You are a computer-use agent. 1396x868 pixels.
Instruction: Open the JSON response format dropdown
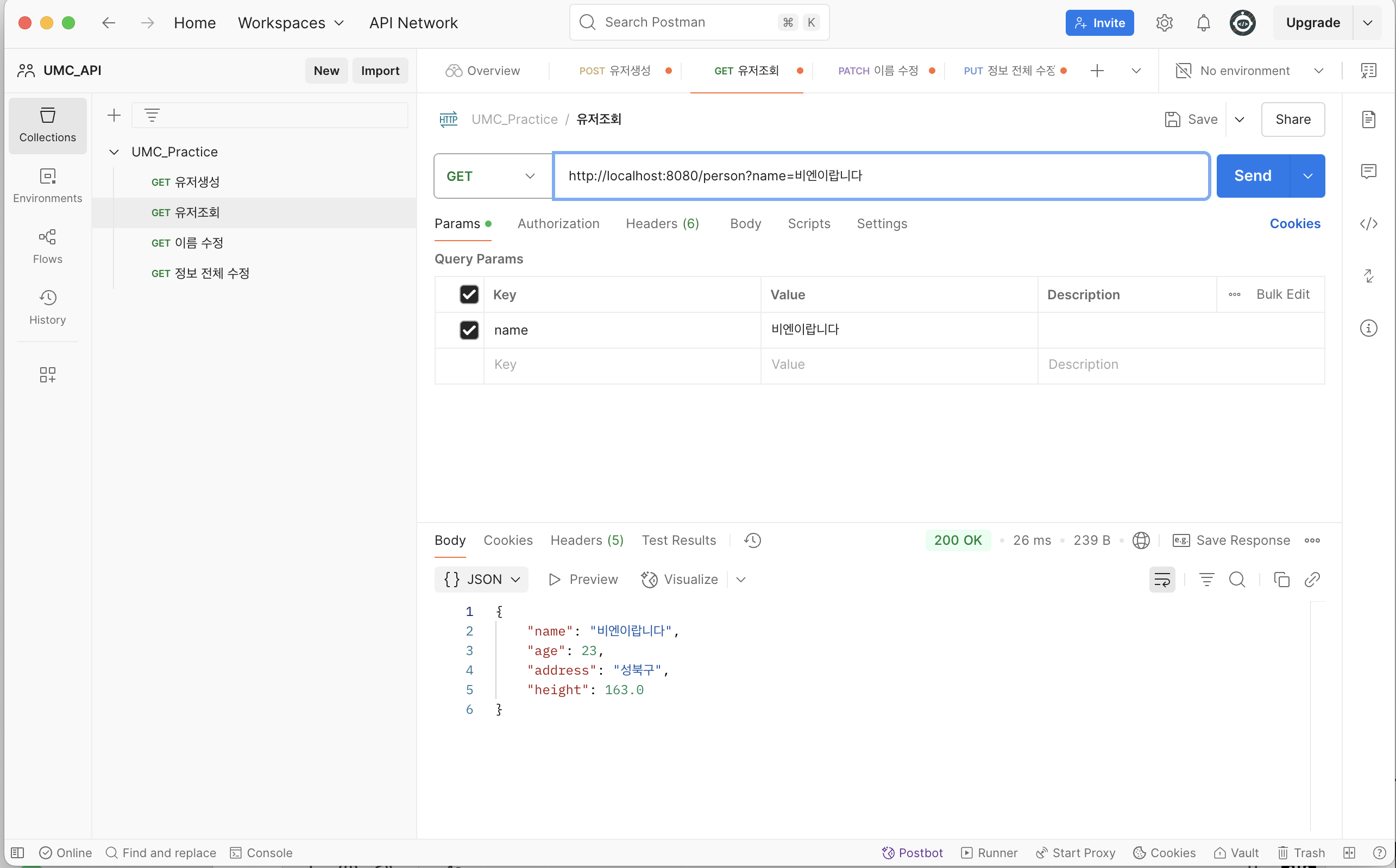point(481,579)
